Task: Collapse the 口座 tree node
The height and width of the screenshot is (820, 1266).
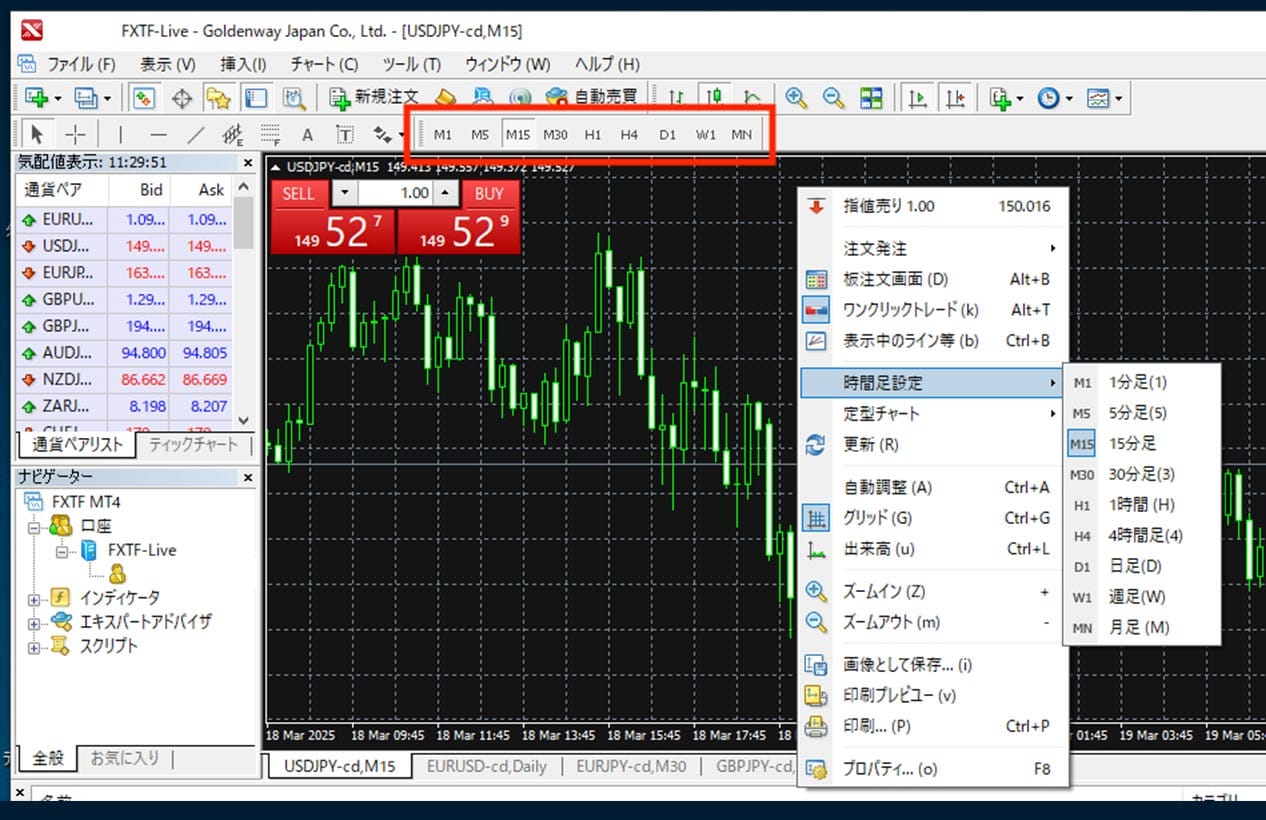Action: coord(34,526)
